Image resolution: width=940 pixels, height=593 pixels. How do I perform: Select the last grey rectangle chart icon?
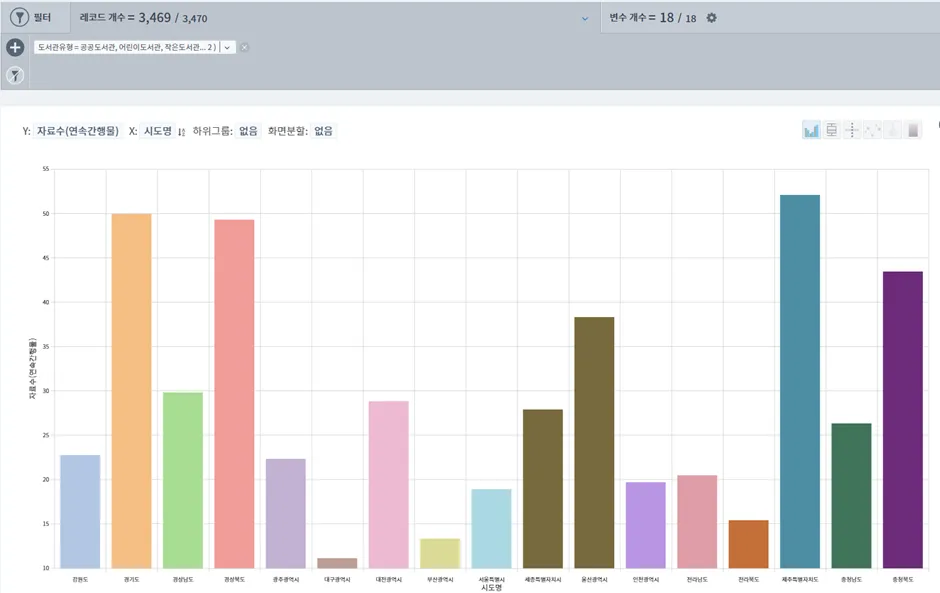913,130
